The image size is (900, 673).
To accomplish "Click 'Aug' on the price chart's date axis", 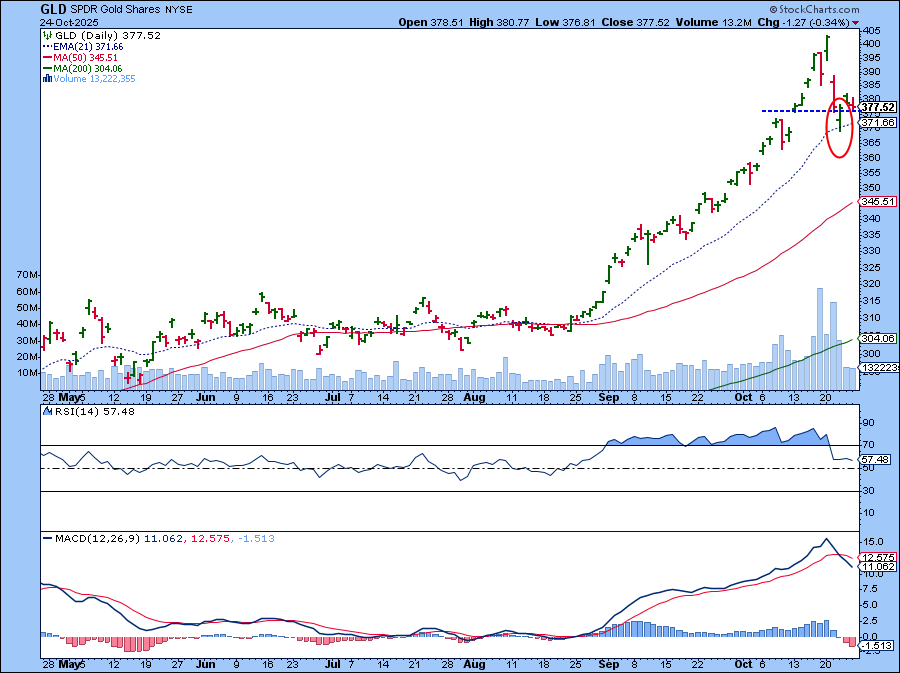I will pos(474,397).
